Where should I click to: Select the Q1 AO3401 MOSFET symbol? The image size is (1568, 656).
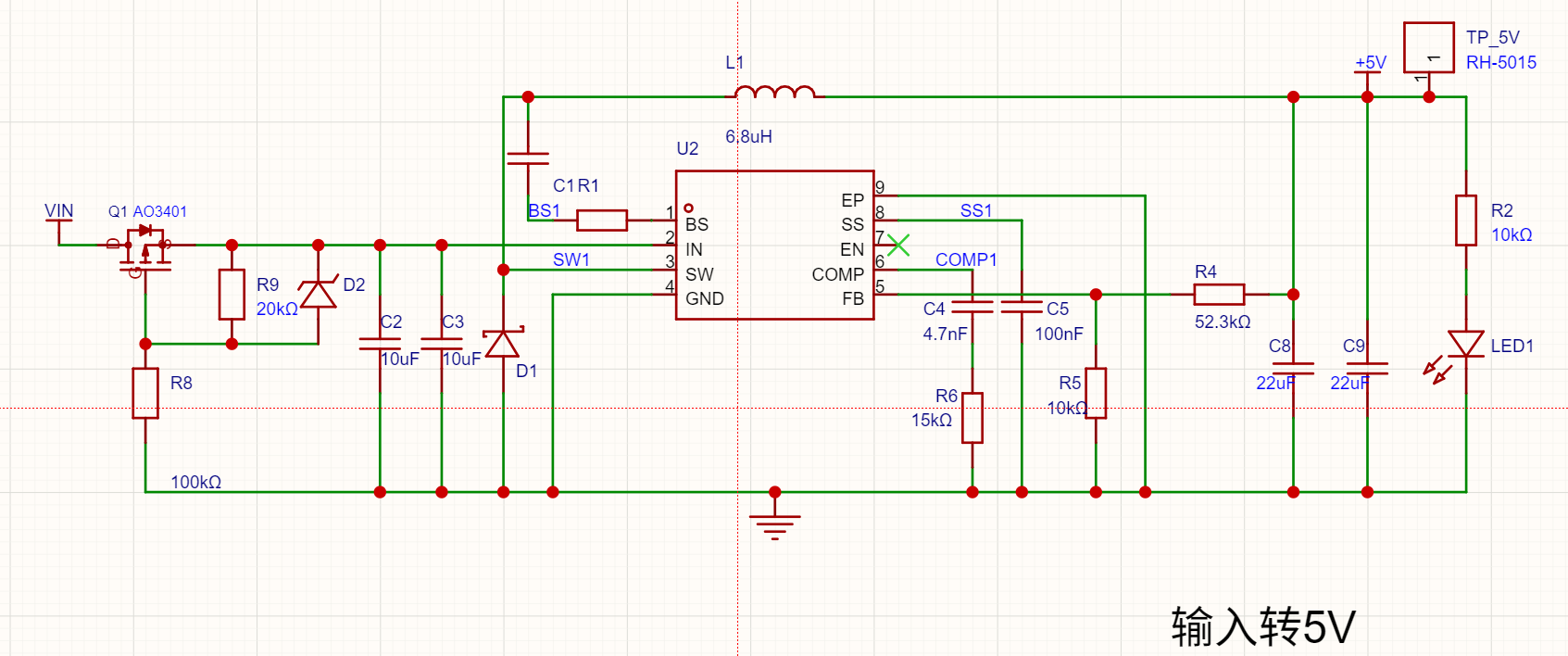tap(145, 250)
